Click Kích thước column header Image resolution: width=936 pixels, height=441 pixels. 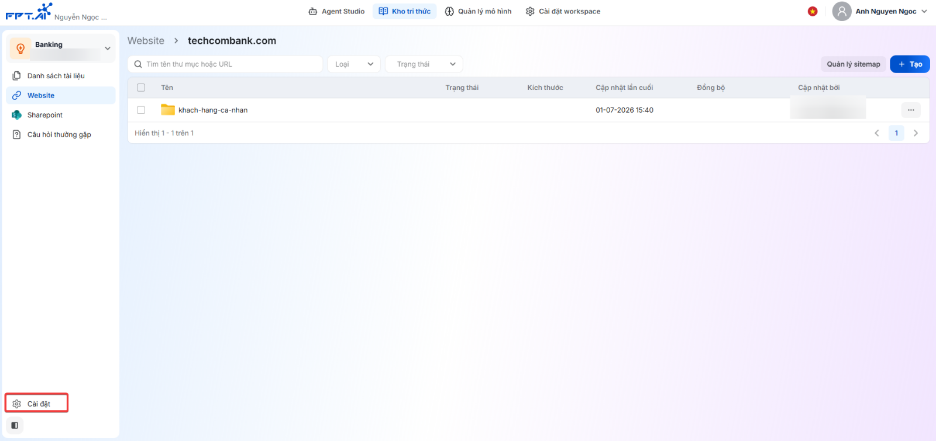coord(546,88)
